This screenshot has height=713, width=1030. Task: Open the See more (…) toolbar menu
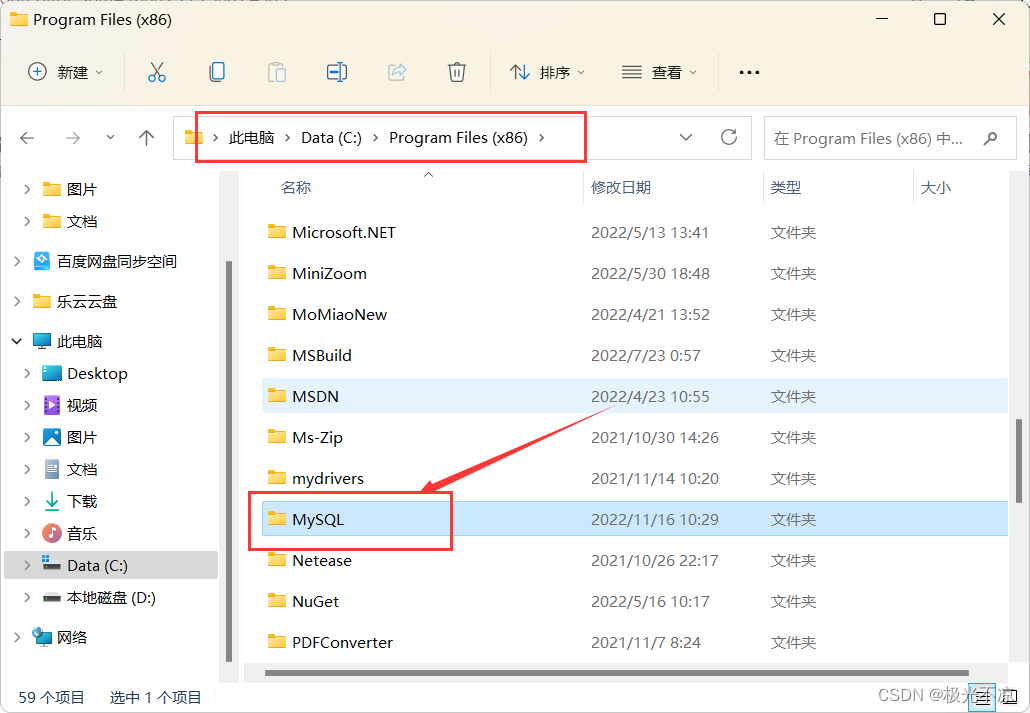748,71
